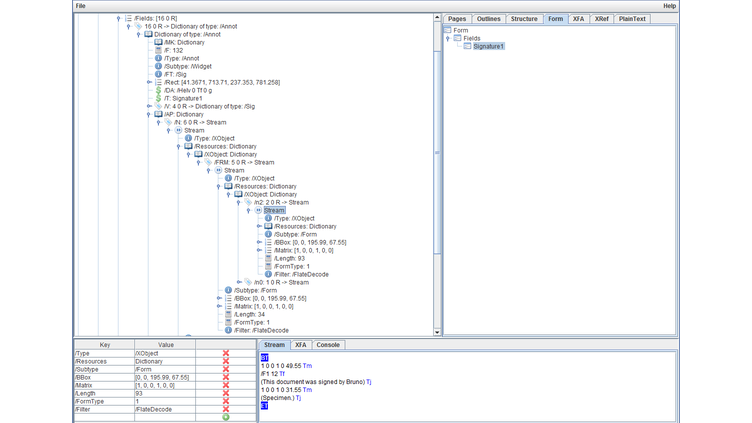
Task: Click the /BBox value cell in table
Action: [164, 377]
